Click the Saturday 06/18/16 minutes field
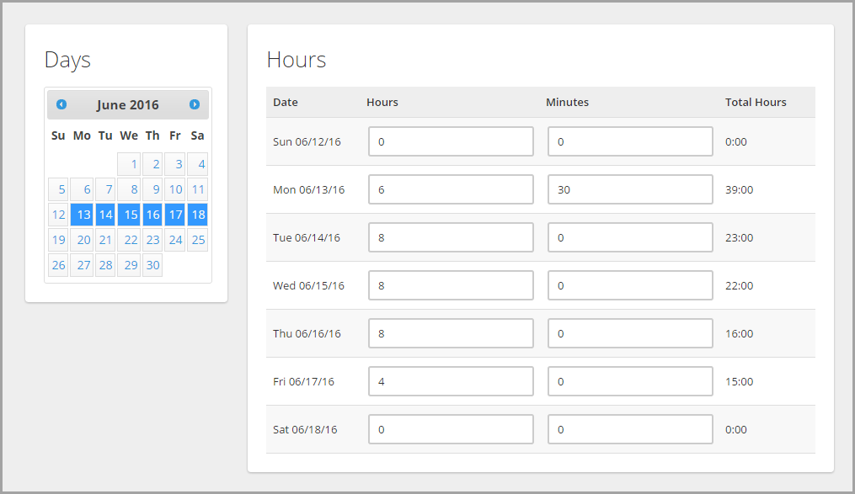Image resolution: width=855 pixels, height=494 pixels. point(630,430)
